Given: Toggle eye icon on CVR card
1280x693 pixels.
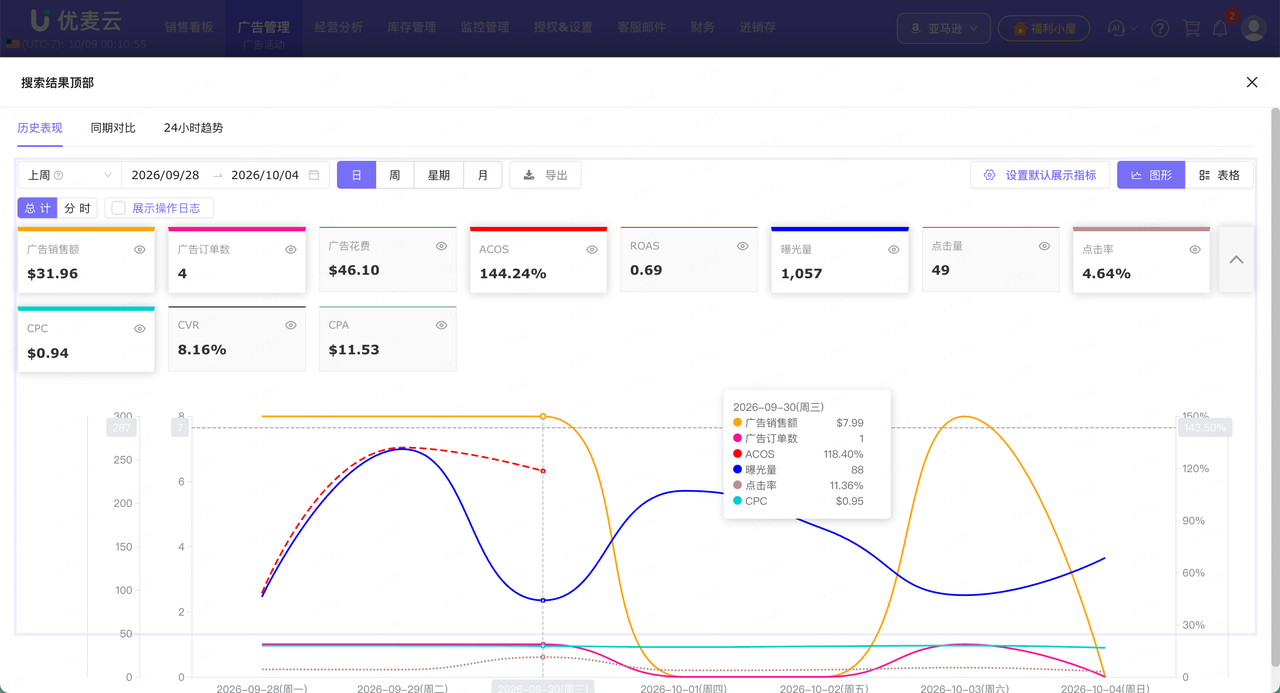Looking at the screenshot, I should click(x=291, y=325).
